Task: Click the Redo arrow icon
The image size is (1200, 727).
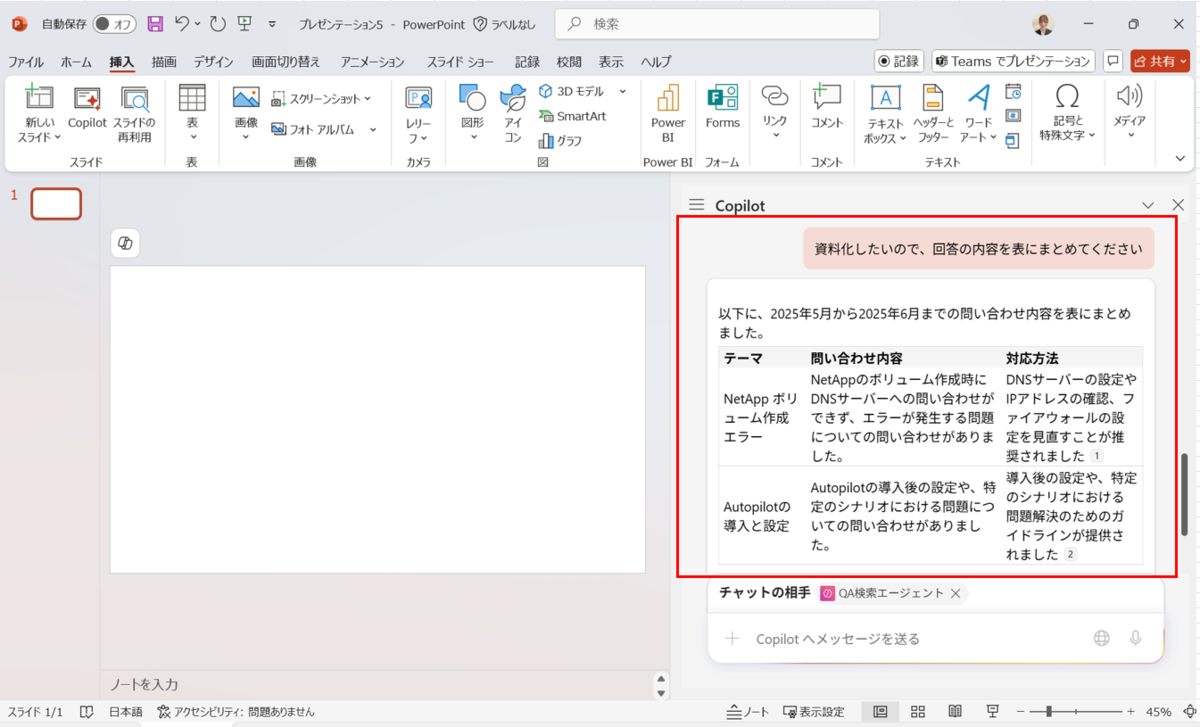Action: pyautogui.click(x=217, y=23)
